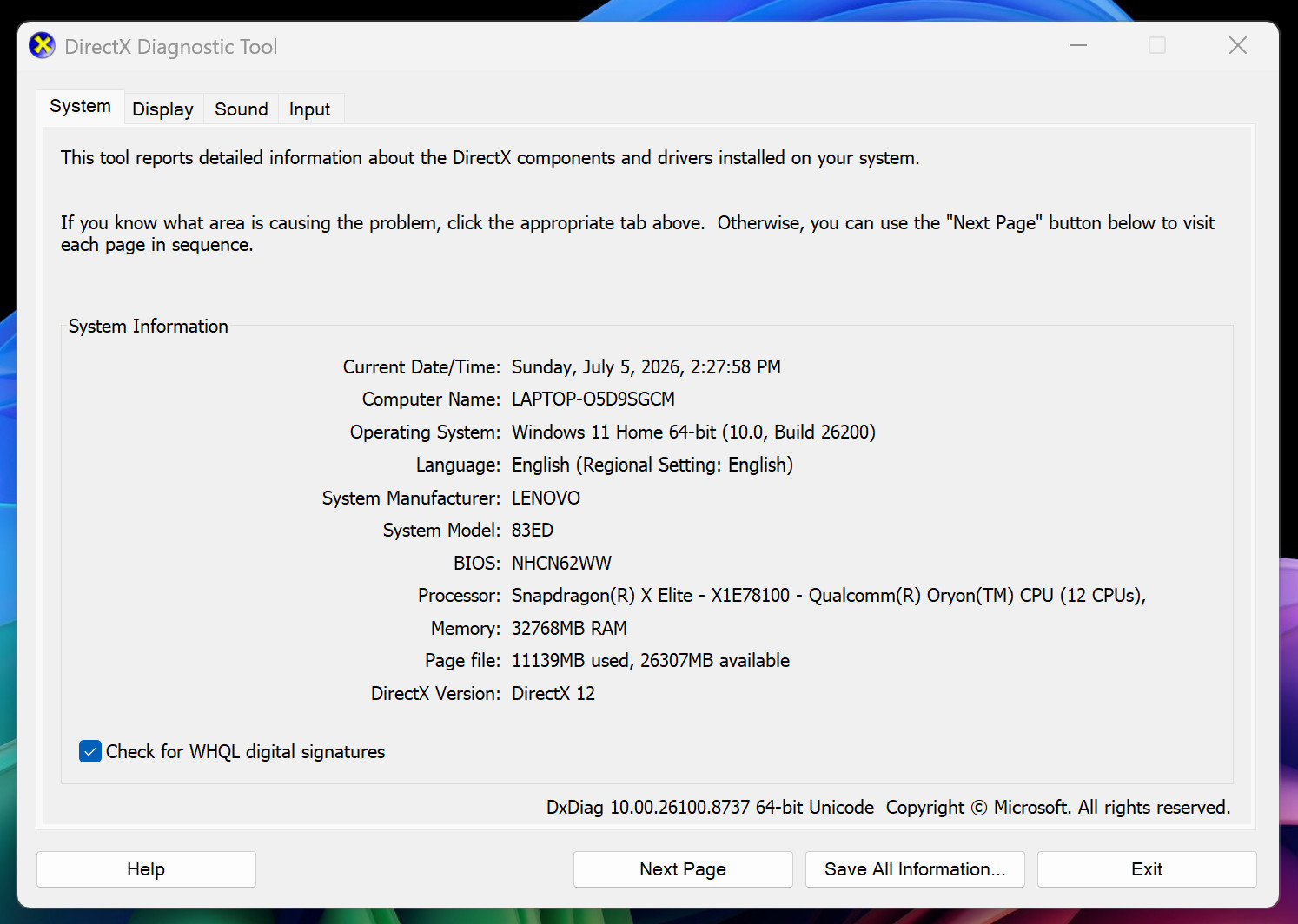Click the language value English (Regional Setting: English)
The width and height of the screenshot is (1298, 924).
652,465
